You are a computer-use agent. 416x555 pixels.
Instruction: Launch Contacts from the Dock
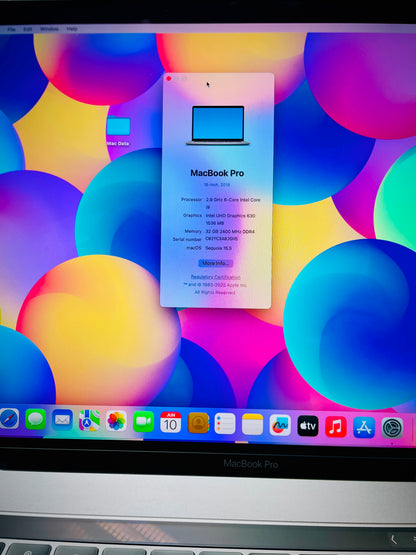click(198, 423)
